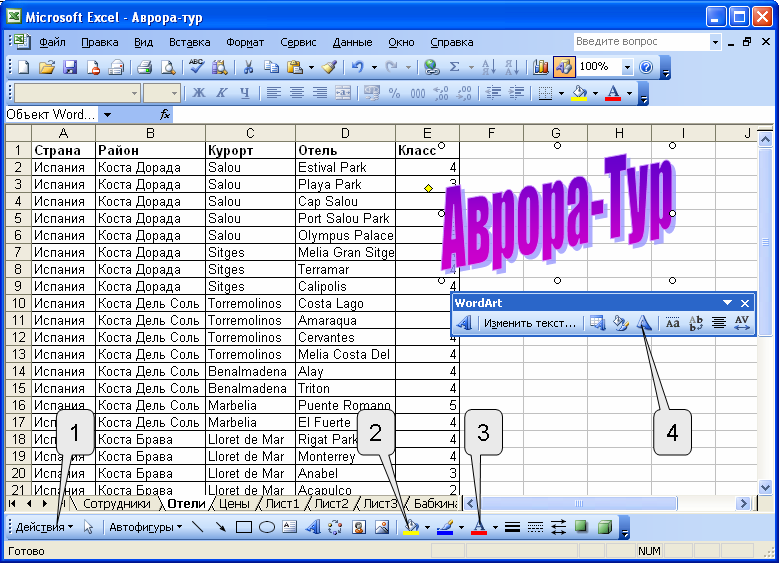This screenshot has height=563, width=779.
Task: Select the Oval drawing tool
Action: pyautogui.click(x=267, y=527)
